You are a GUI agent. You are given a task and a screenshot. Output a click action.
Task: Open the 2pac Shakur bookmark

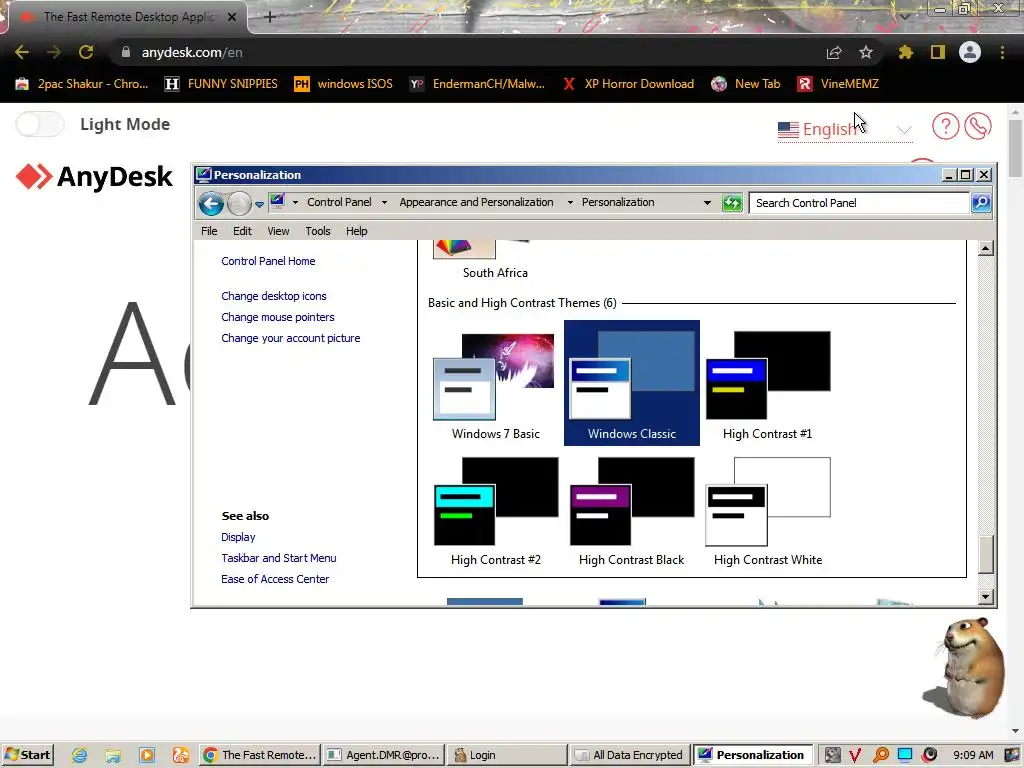(x=82, y=84)
